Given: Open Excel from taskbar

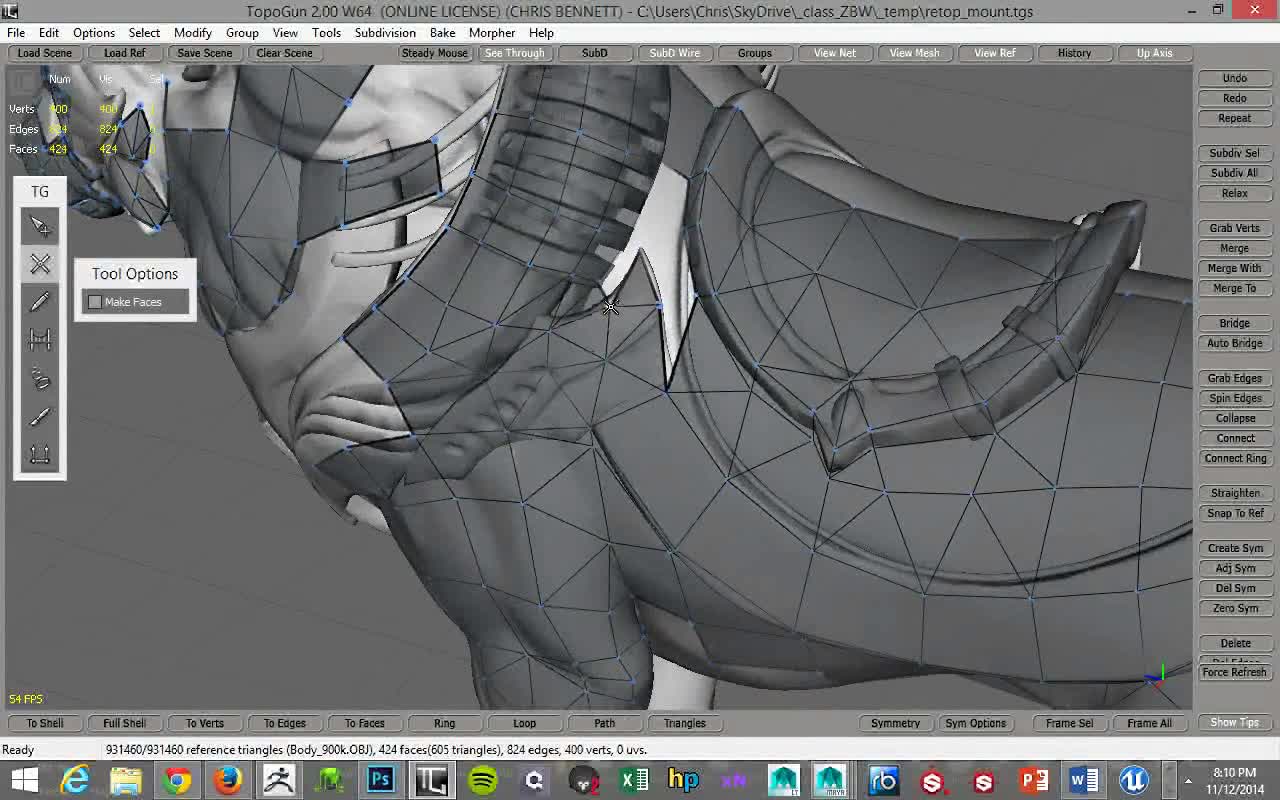Looking at the screenshot, I should pos(633,780).
